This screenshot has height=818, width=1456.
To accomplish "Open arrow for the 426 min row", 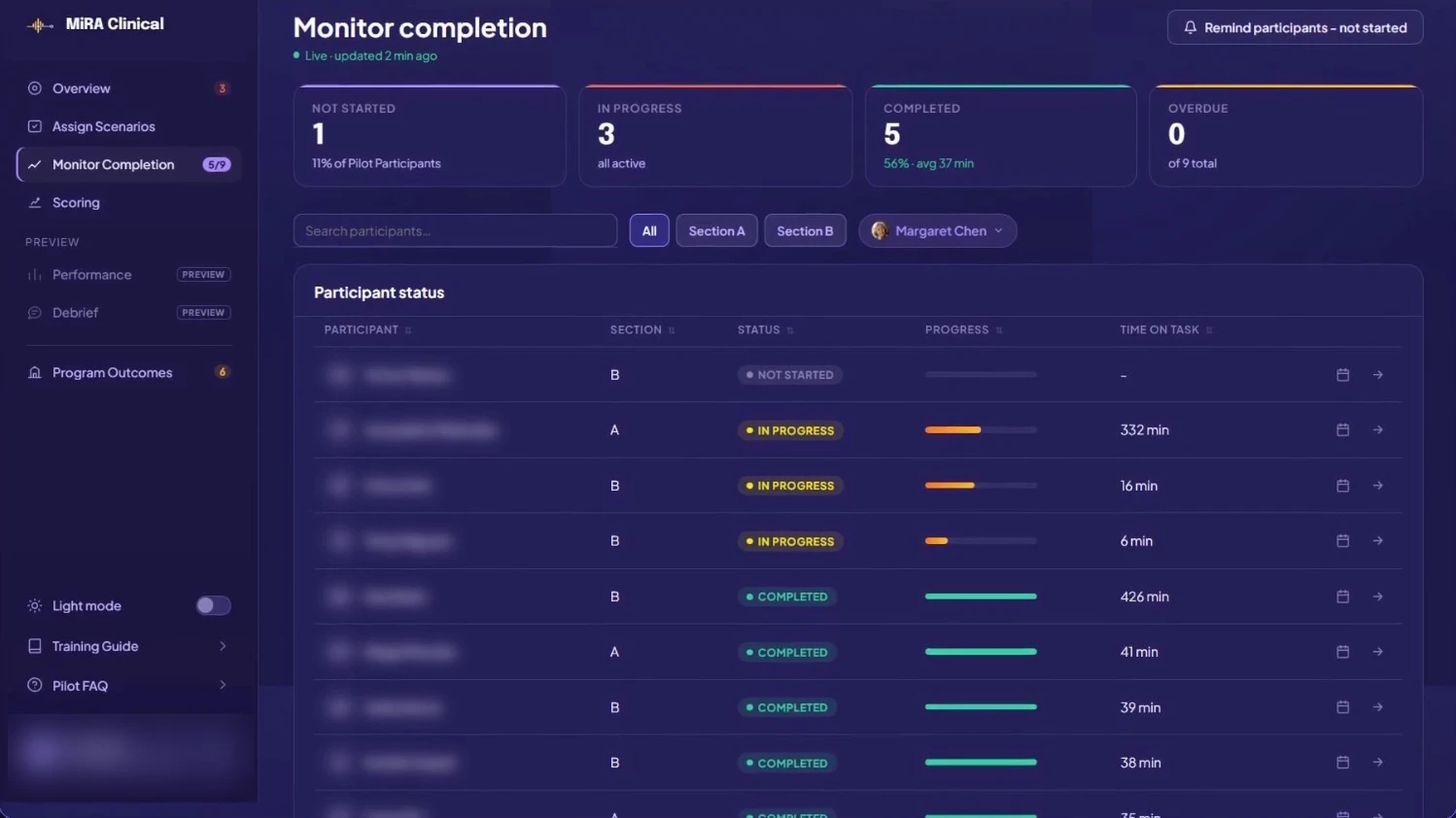I will point(1377,596).
